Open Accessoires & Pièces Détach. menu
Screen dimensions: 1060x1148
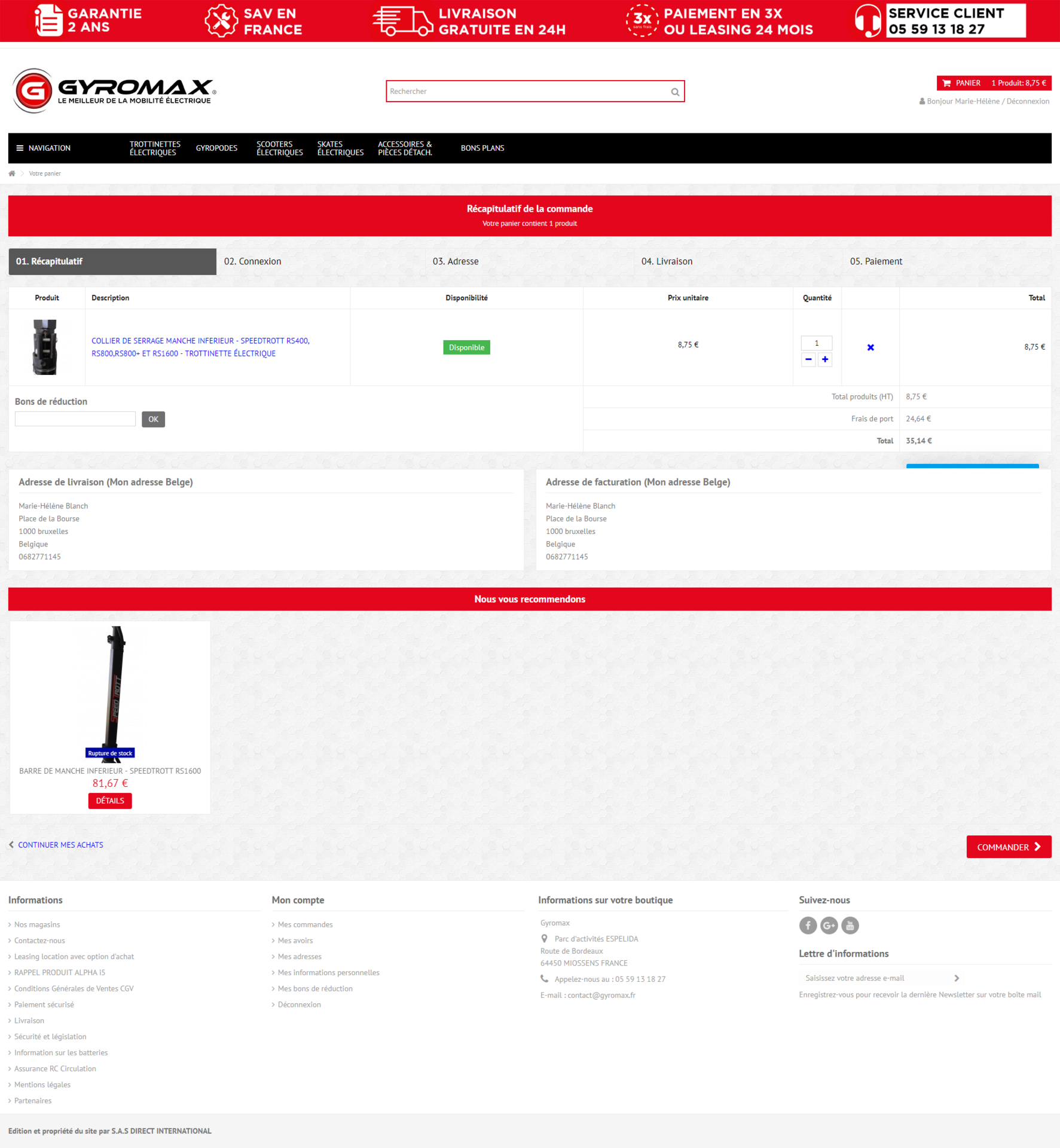(405, 148)
